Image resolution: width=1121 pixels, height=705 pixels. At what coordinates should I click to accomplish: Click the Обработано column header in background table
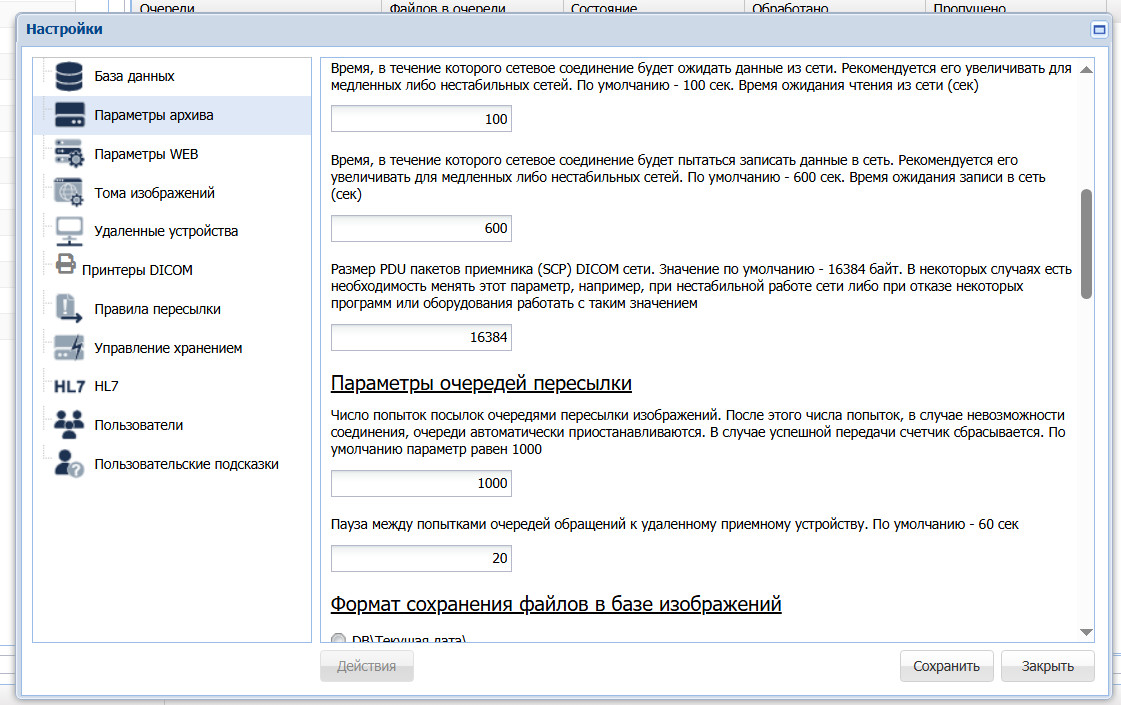click(790, 9)
